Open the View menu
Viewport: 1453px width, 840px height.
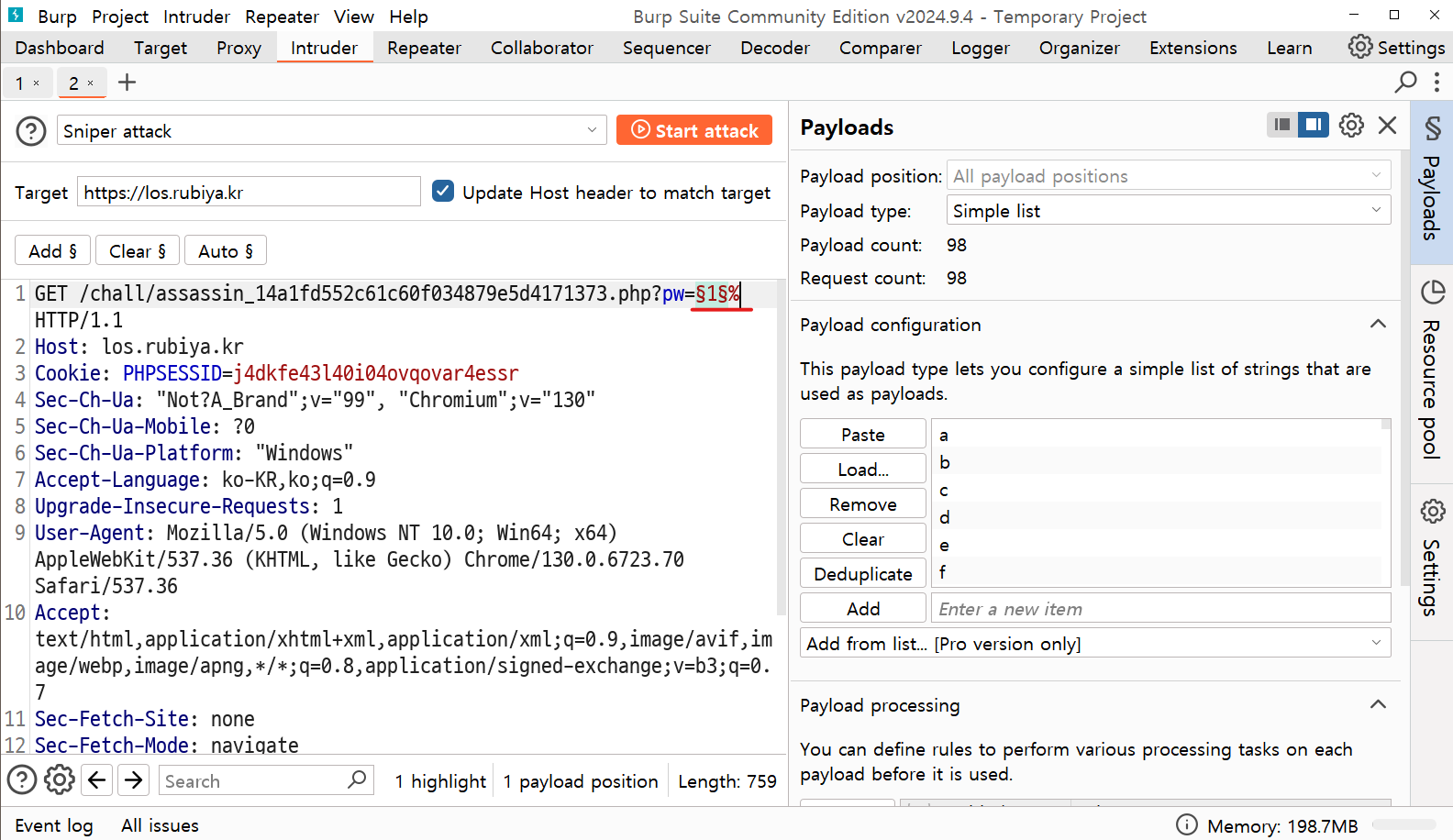click(x=354, y=17)
